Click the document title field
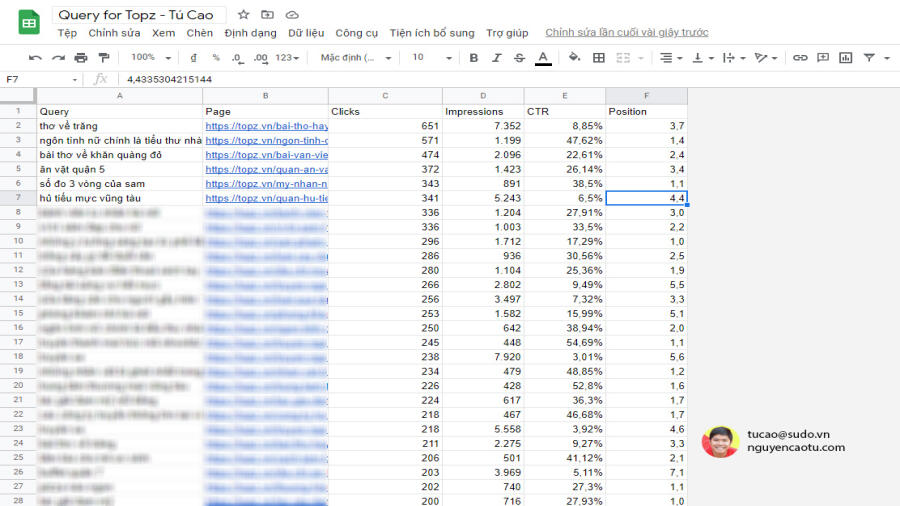 click(x=137, y=15)
